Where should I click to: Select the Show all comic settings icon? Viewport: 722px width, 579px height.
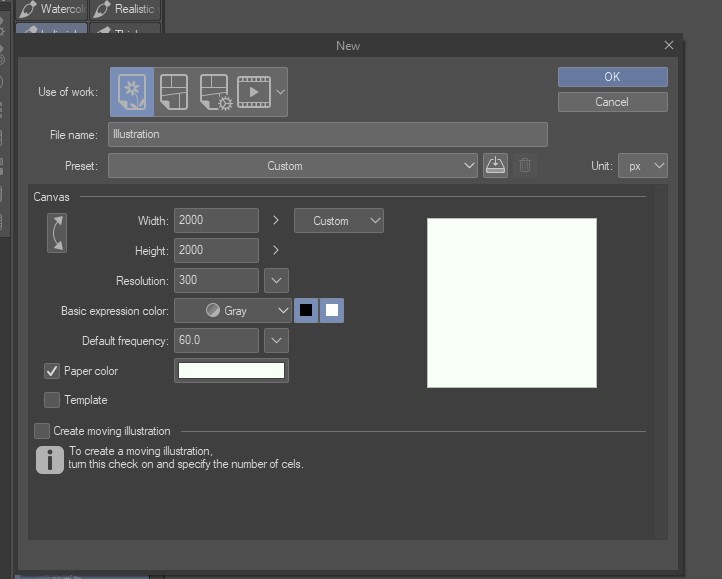click(x=215, y=92)
